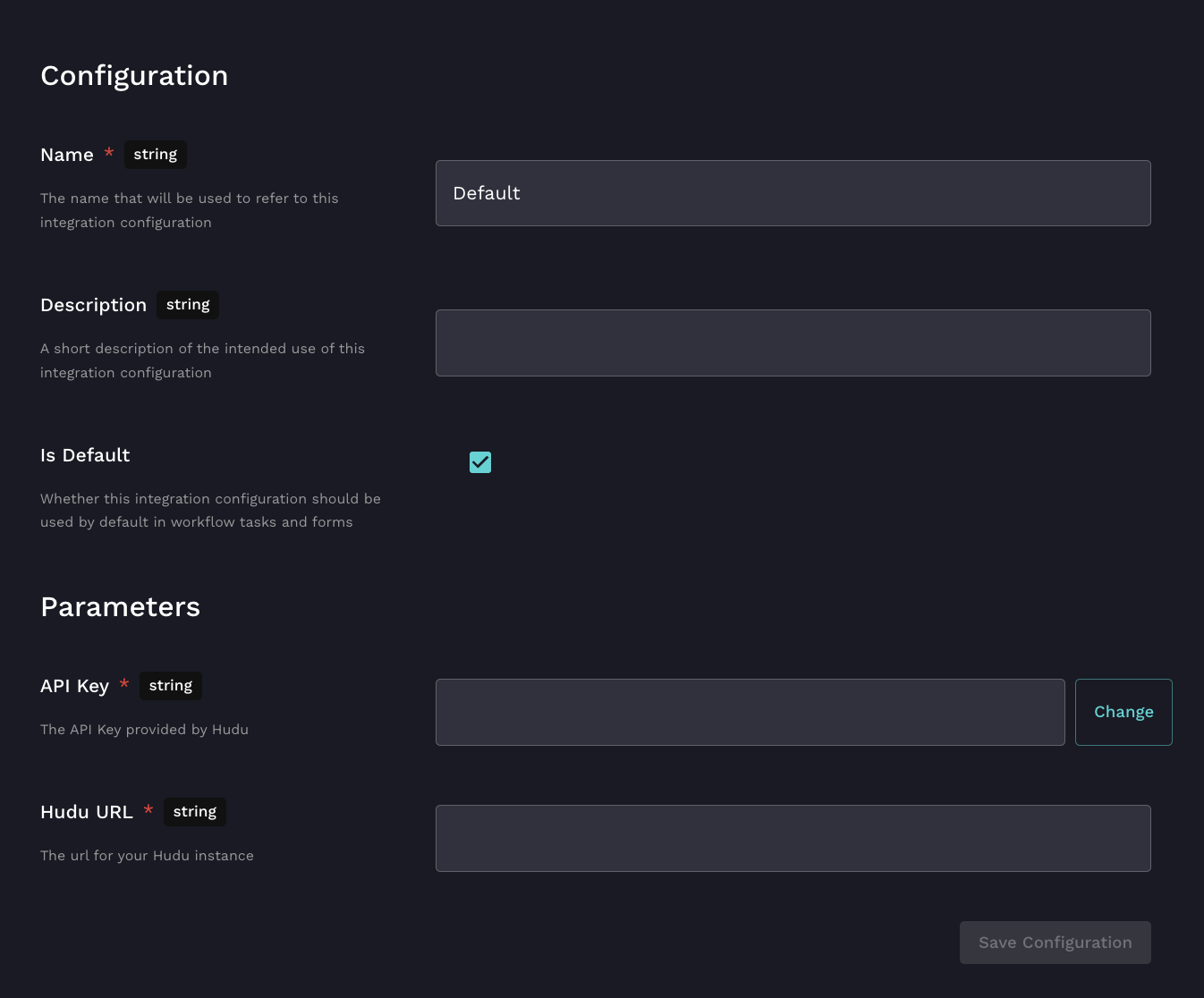Click the API Key input field
Image resolution: width=1204 pixels, height=998 pixels.
click(750, 712)
